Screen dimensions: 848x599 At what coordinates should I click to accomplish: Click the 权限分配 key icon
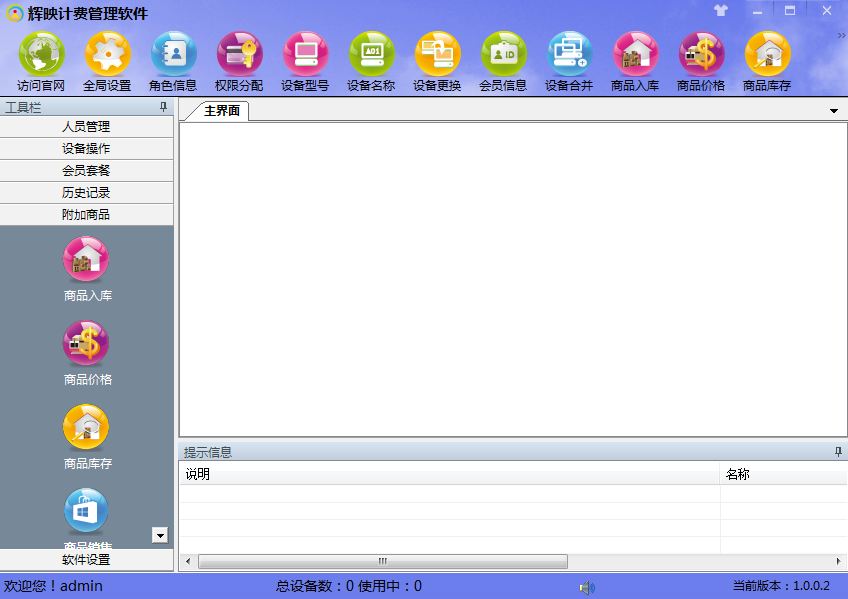point(239,54)
